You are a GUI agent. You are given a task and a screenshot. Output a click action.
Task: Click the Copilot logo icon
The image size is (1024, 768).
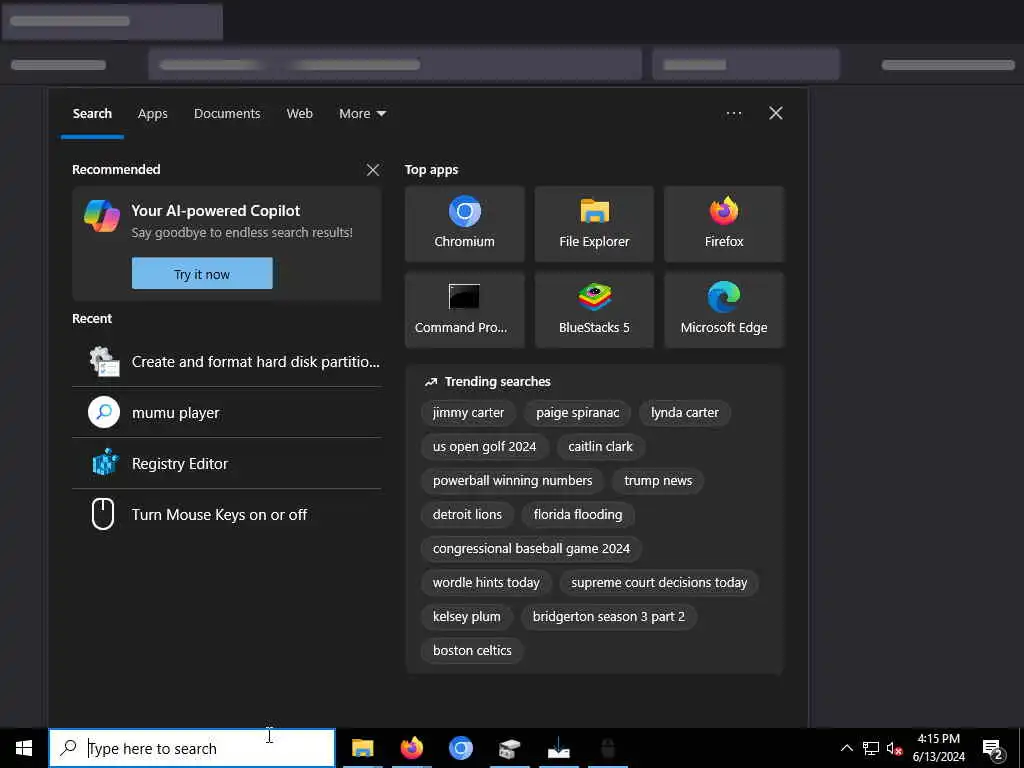click(102, 216)
